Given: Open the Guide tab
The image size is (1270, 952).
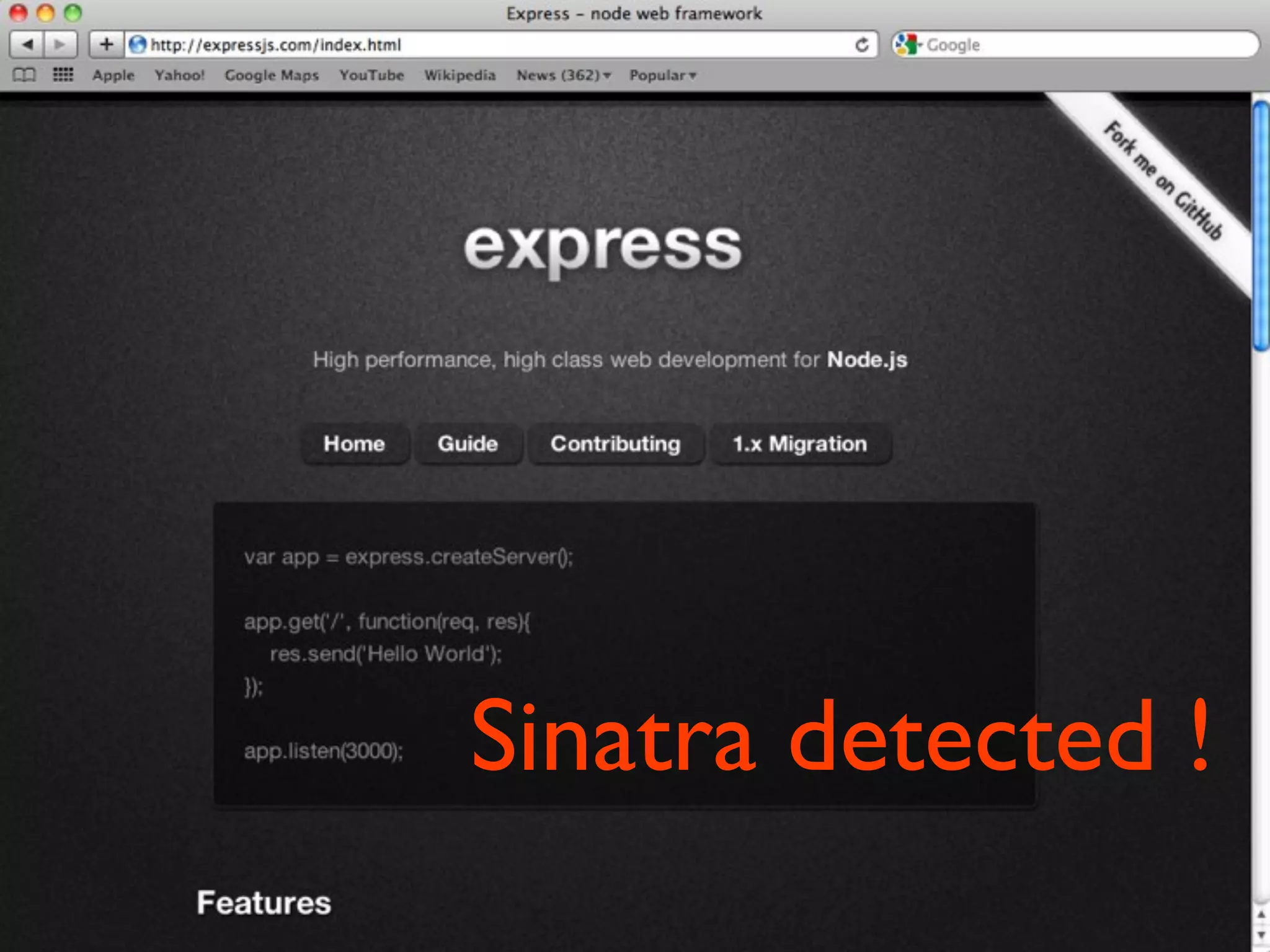Looking at the screenshot, I should tap(468, 444).
